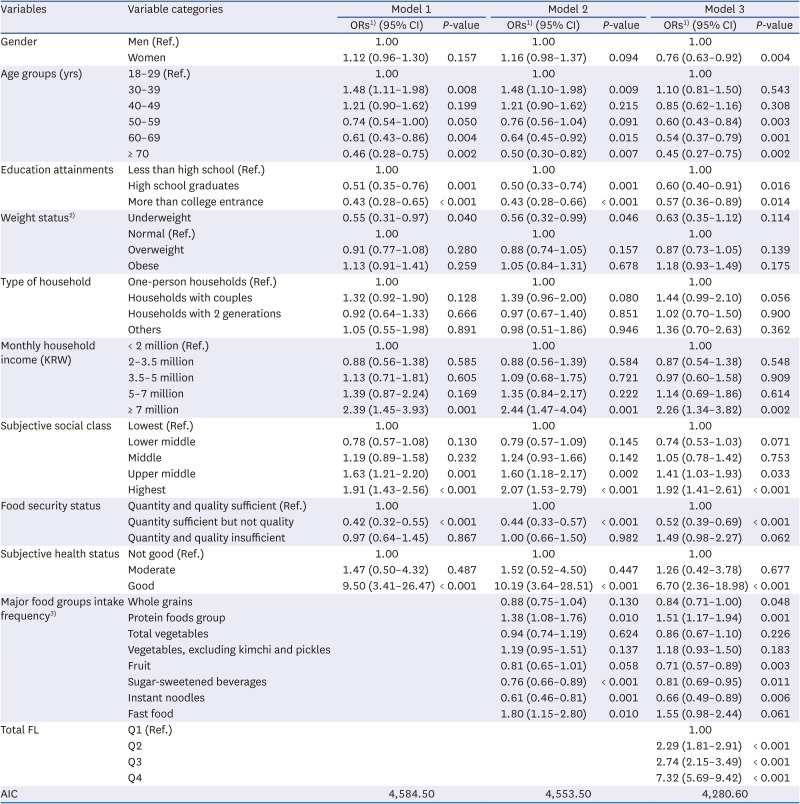Click 'More than college entrance' category

coord(195,202)
